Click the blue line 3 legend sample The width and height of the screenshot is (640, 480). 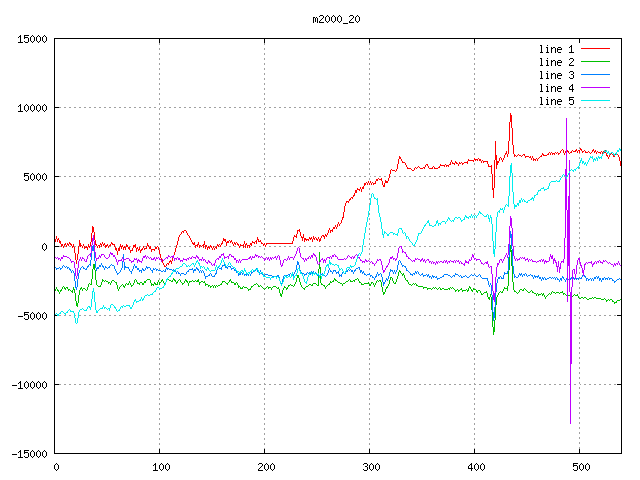click(x=595, y=75)
